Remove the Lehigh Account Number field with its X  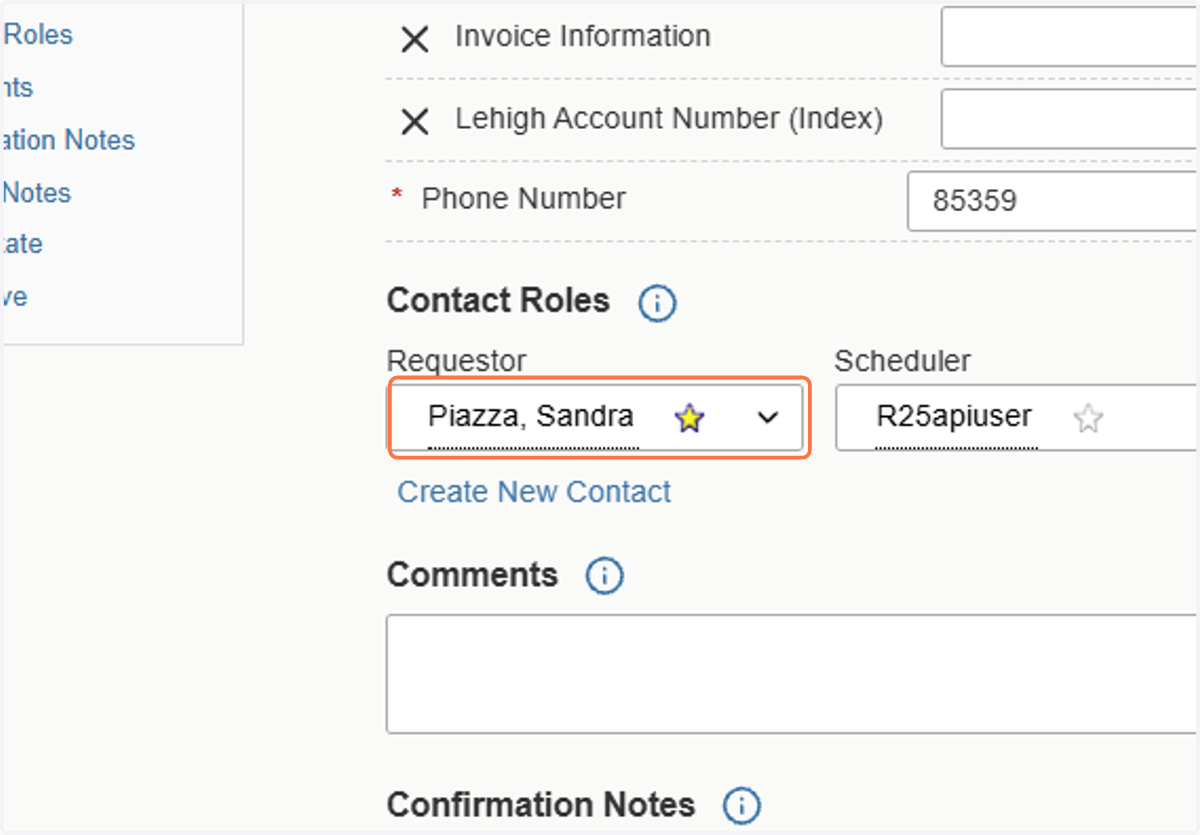point(415,122)
